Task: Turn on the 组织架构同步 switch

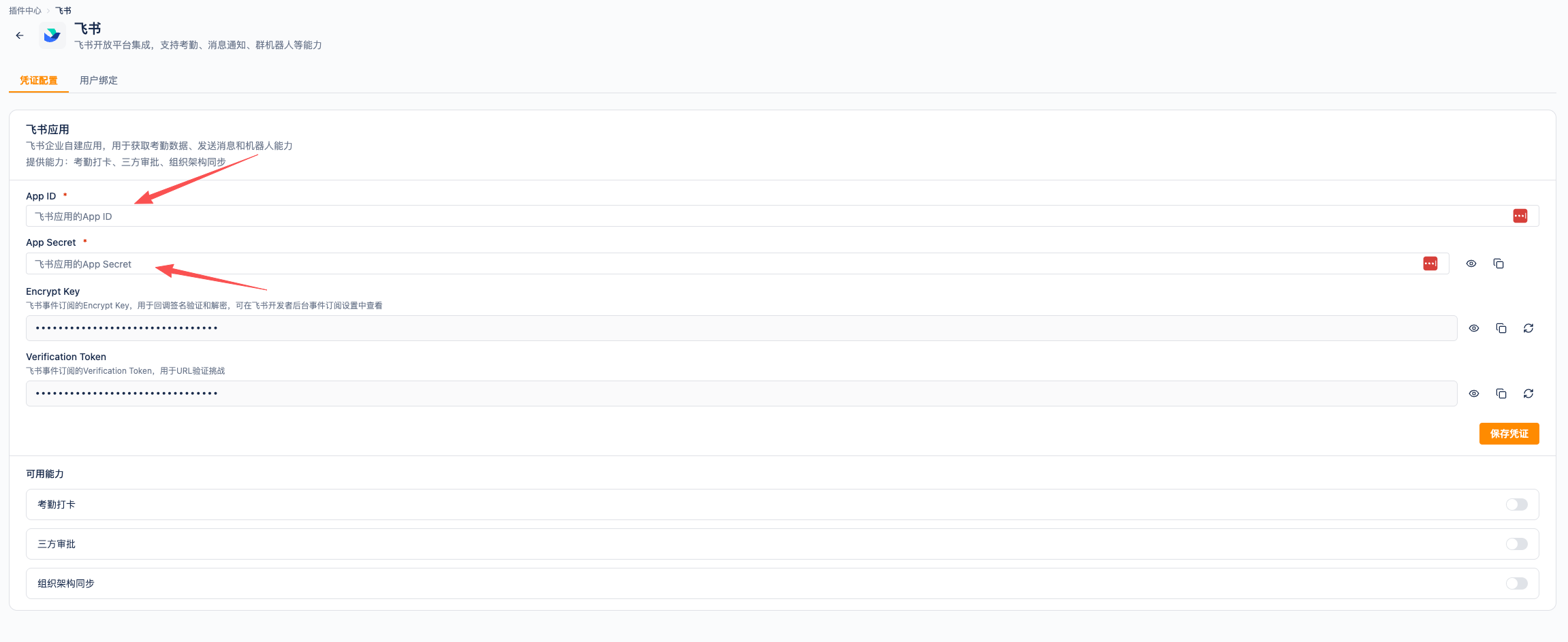Action: pos(1517,583)
